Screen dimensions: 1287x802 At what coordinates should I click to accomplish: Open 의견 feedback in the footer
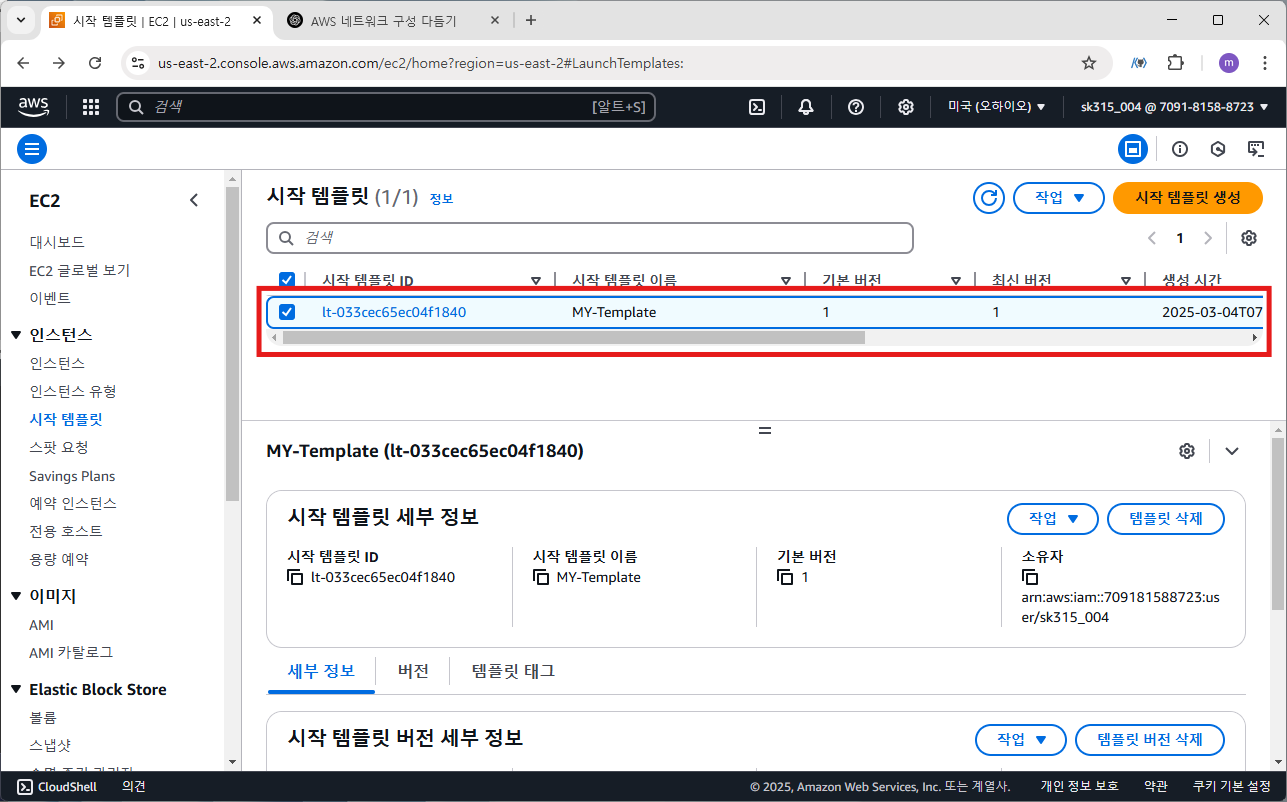point(134,787)
